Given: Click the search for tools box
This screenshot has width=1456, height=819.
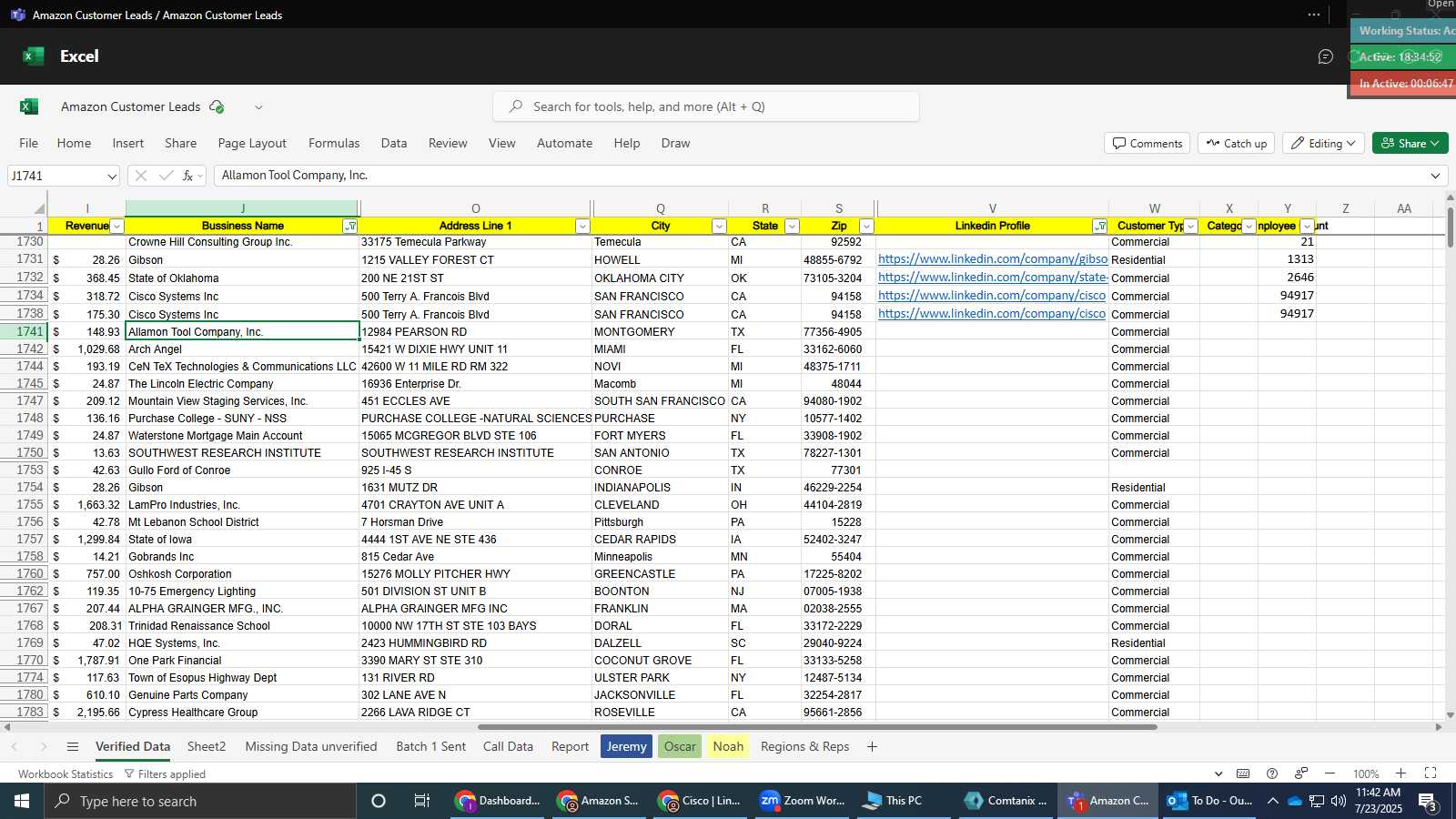Looking at the screenshot, I should (x=706, y=106).
